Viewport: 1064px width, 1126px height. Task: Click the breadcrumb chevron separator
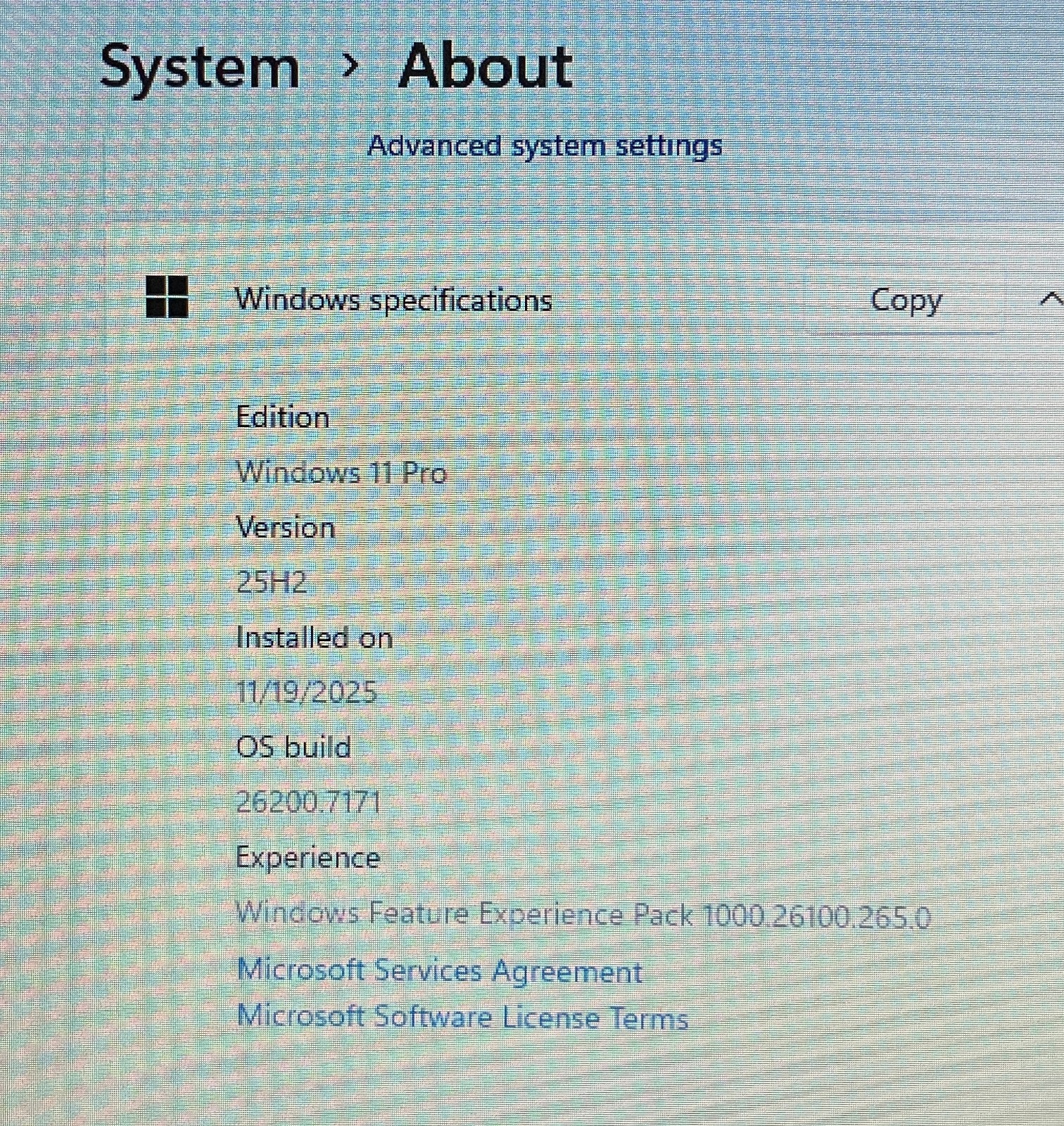tap(350, 66)
